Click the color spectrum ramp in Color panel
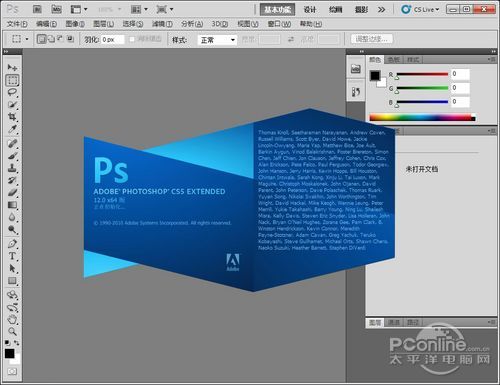This screenshot has width=500, height=385. [x=422, y=117]
